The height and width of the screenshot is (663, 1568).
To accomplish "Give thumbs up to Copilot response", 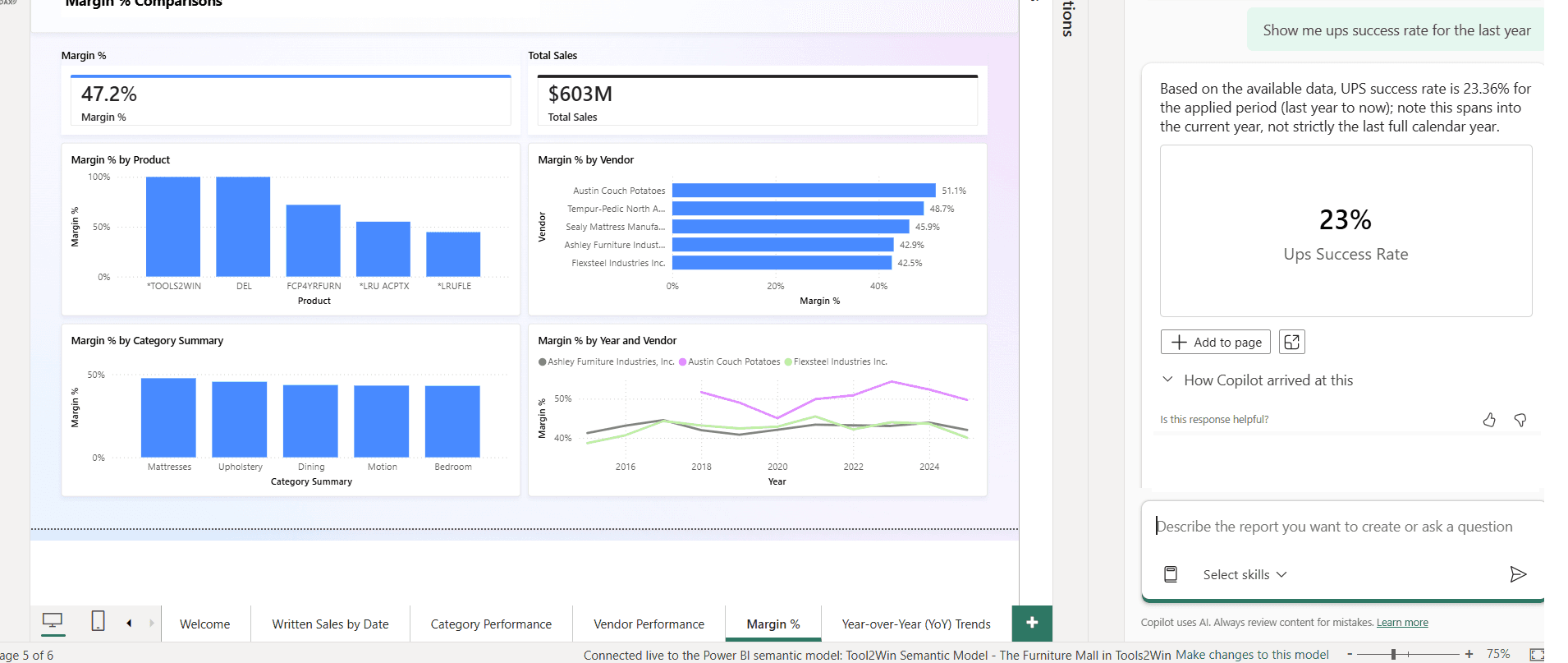I will (1489, 420).
